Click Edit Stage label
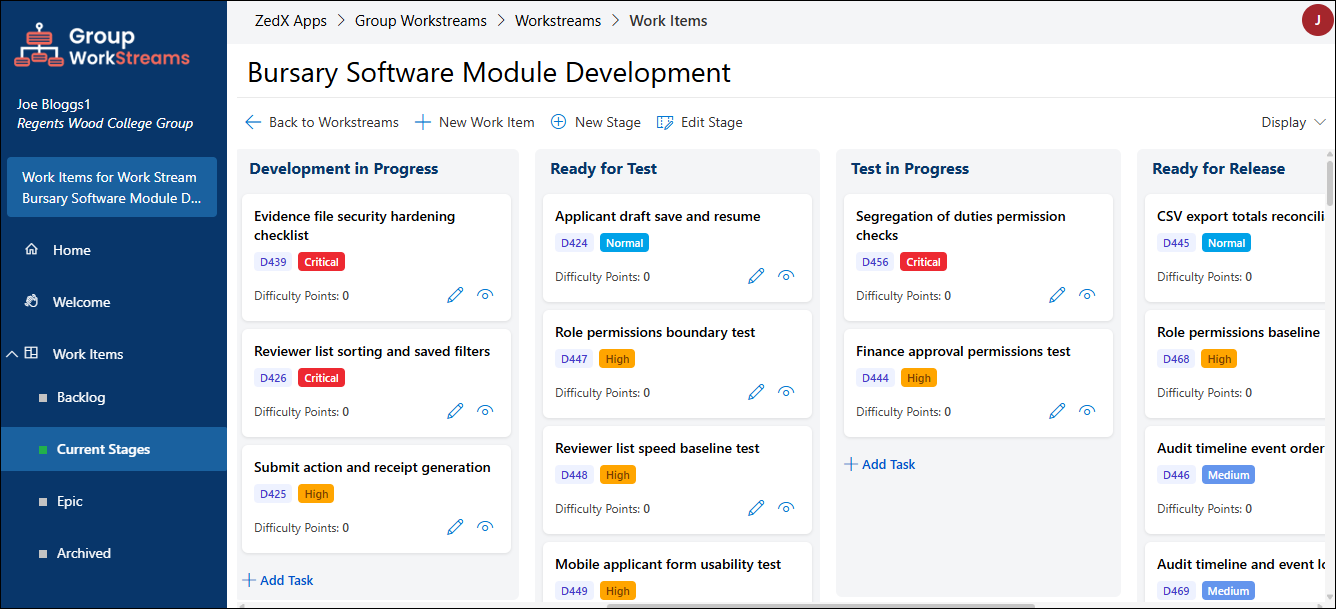1336x609 pixels. click(x=712, y=122)
